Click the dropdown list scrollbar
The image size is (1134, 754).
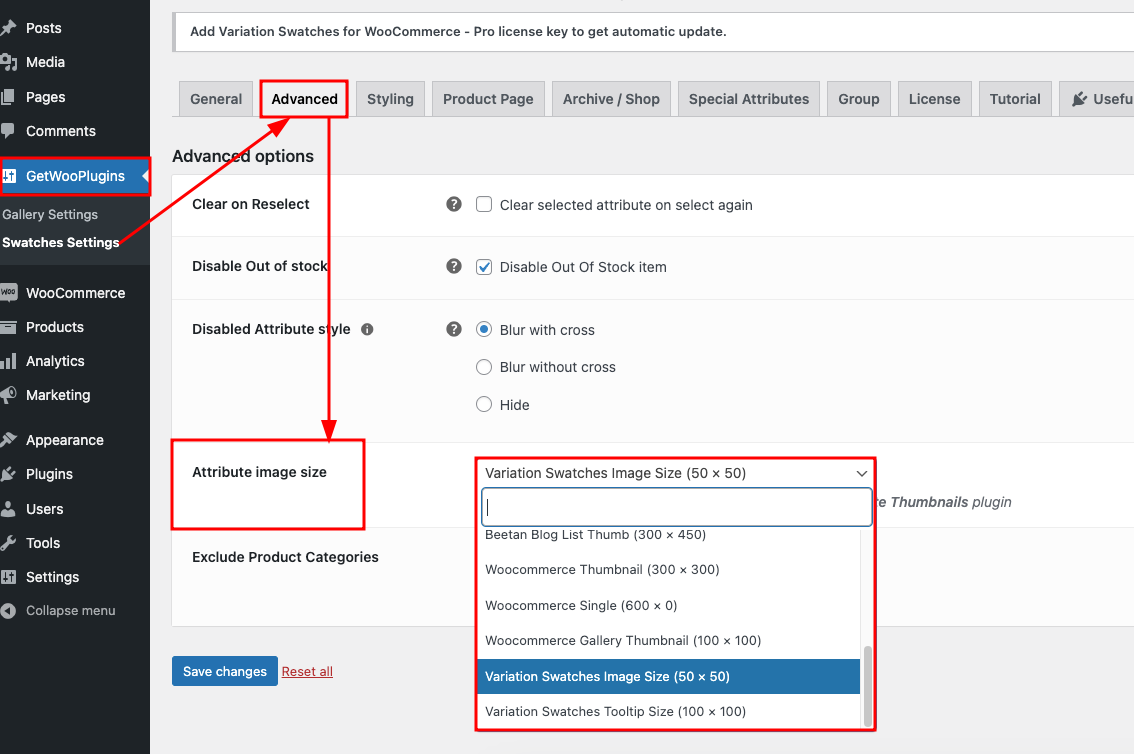pyautogui.click(x=867, y=687)
